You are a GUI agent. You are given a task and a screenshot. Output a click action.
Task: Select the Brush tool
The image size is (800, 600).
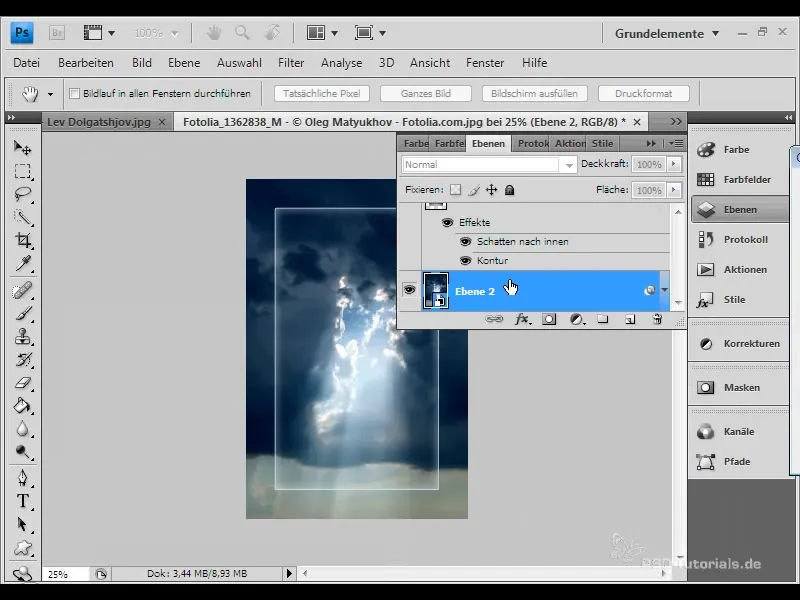(x=22, y=313)
